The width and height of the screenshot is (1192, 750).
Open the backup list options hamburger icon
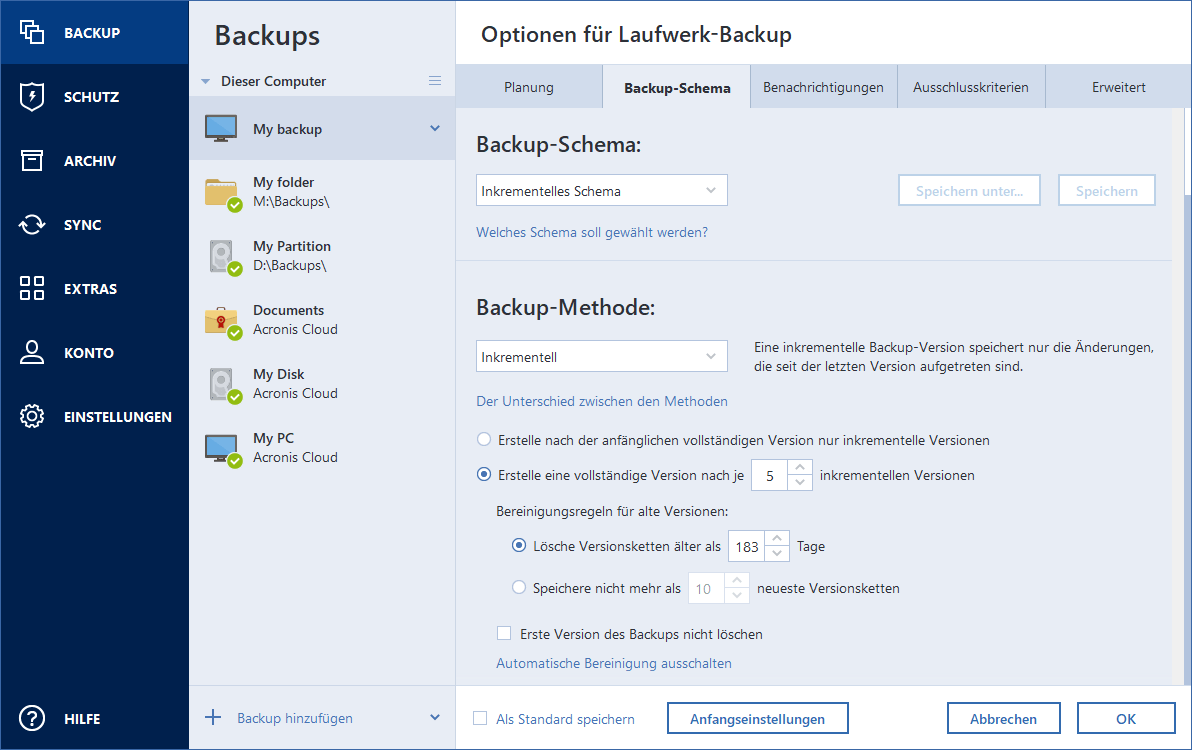435,81
